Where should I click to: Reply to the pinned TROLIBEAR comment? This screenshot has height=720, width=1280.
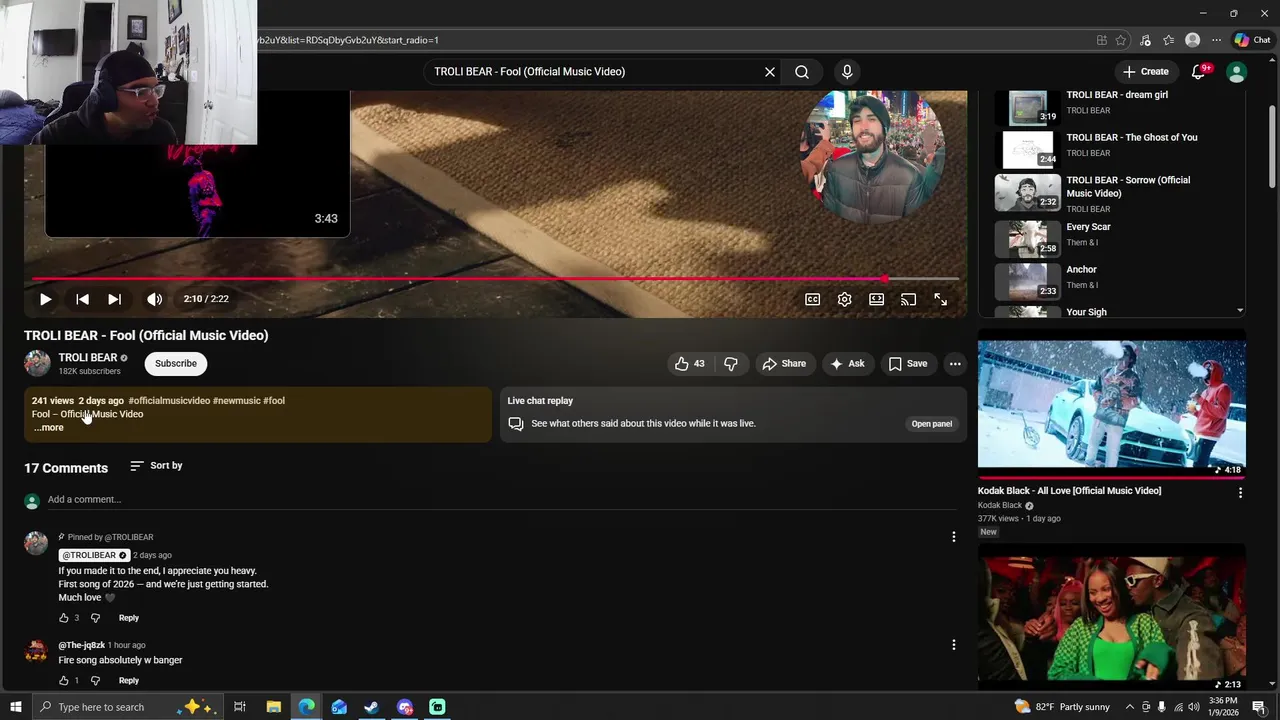[x=129, y=618]
